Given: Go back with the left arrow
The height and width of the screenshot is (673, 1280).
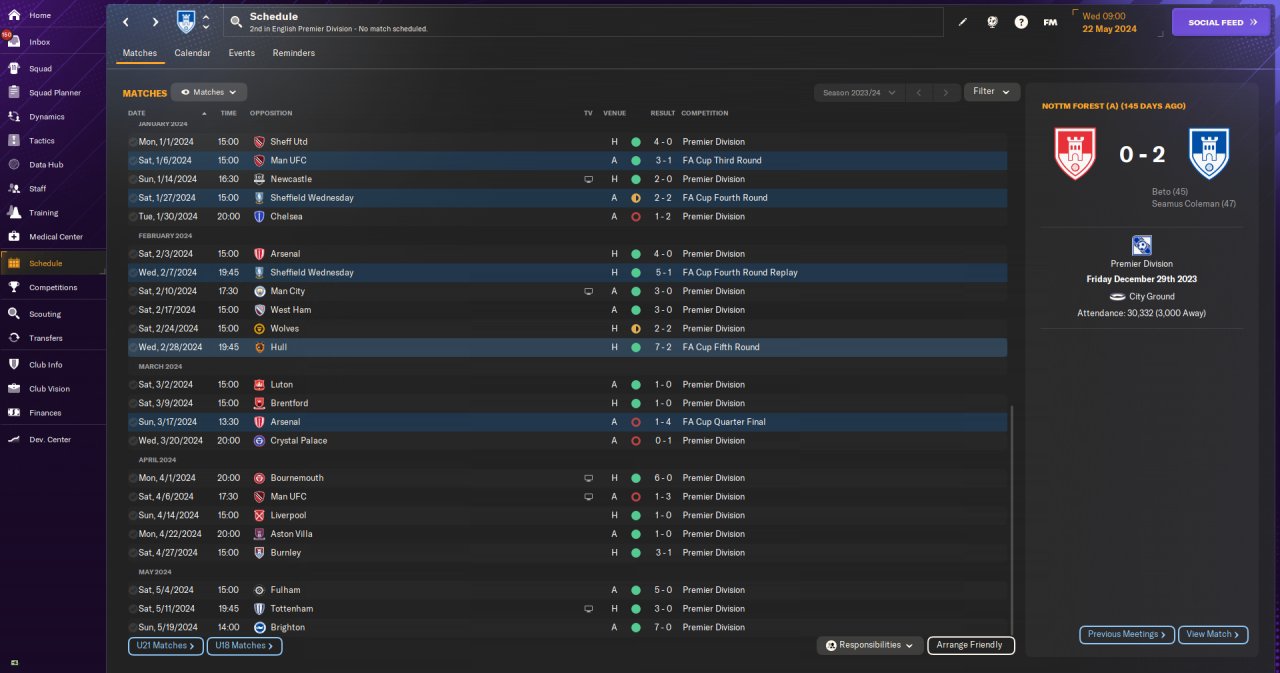Looking at the screenshot, I should 125,22.
